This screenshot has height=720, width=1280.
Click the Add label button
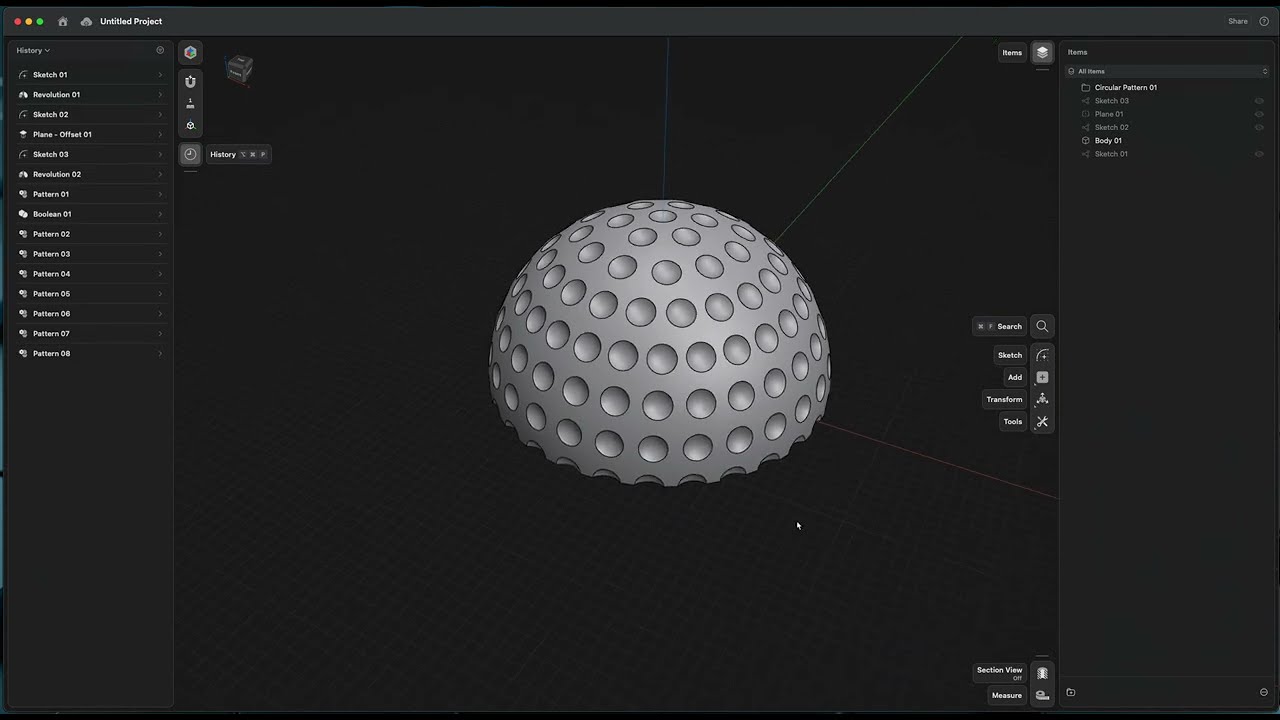point(1015,377)
